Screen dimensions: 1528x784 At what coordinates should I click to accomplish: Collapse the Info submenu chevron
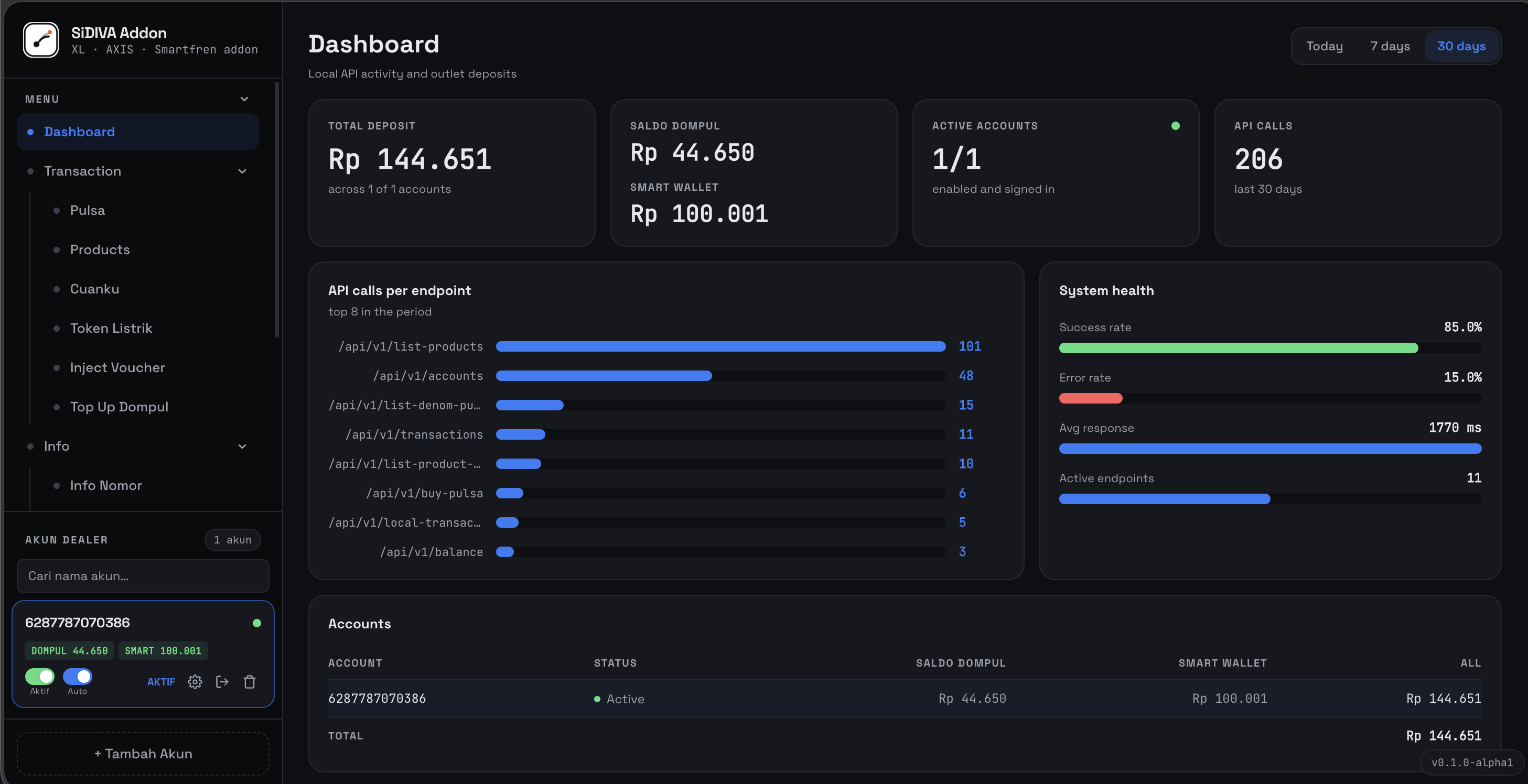click(x=242, y=446)
